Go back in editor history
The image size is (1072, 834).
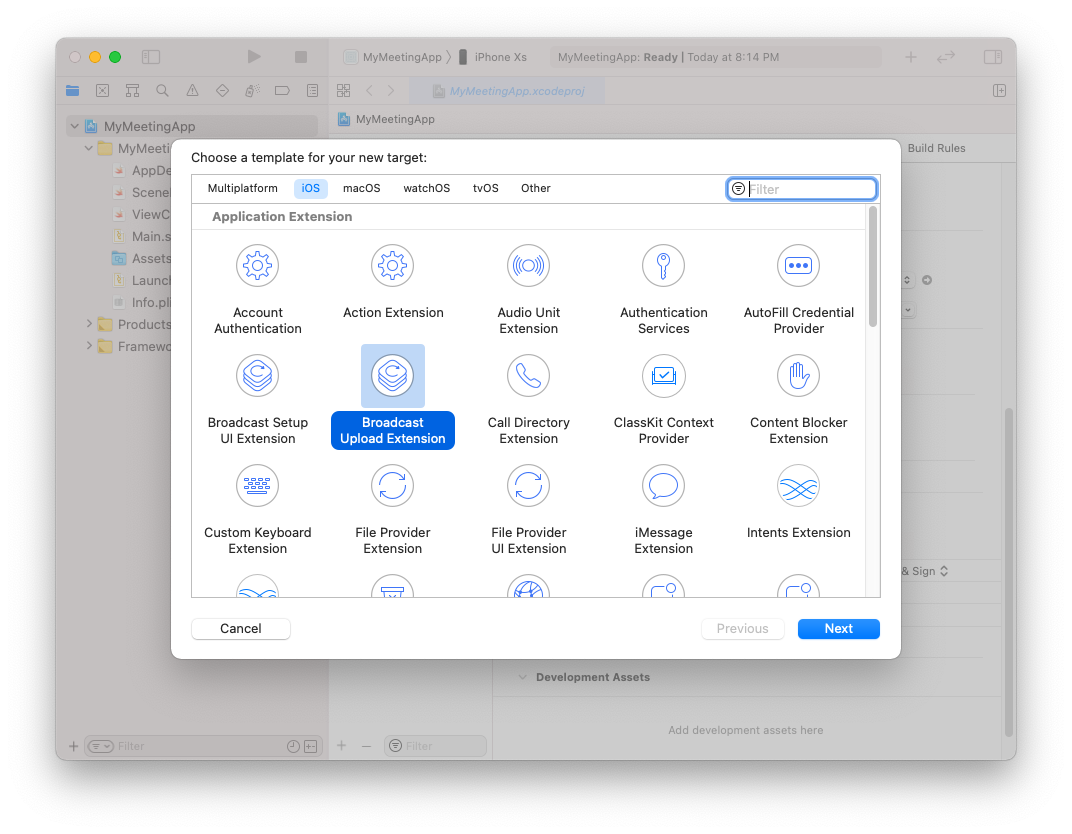pyautogui.click(x=369, y=90)
